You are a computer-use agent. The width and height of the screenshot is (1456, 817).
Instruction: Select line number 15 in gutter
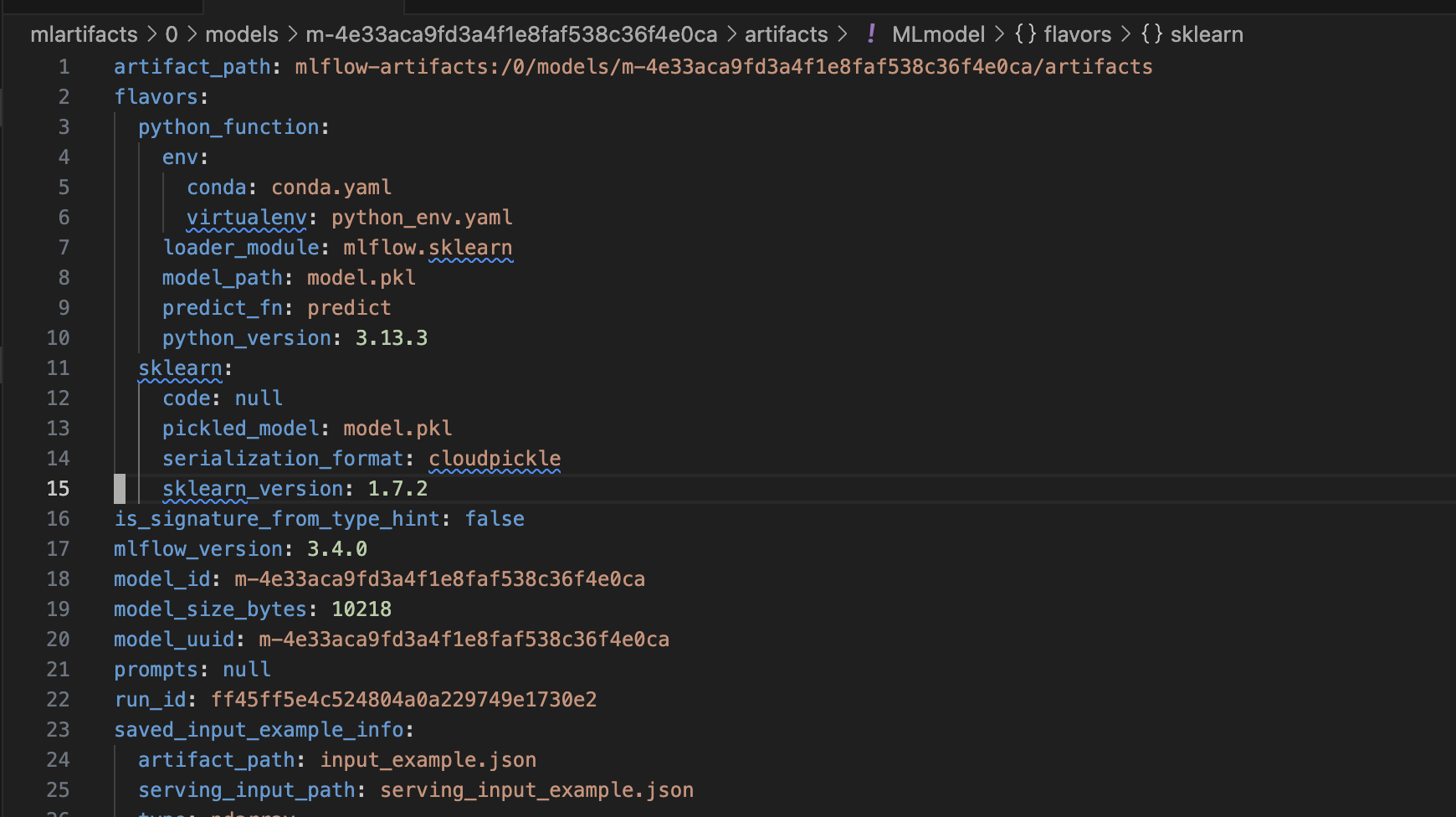[x=58, y=489]
